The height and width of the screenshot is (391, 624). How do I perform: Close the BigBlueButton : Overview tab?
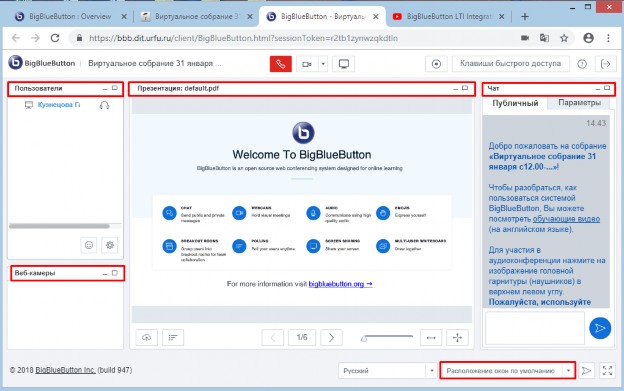click(x=124, y=16)
